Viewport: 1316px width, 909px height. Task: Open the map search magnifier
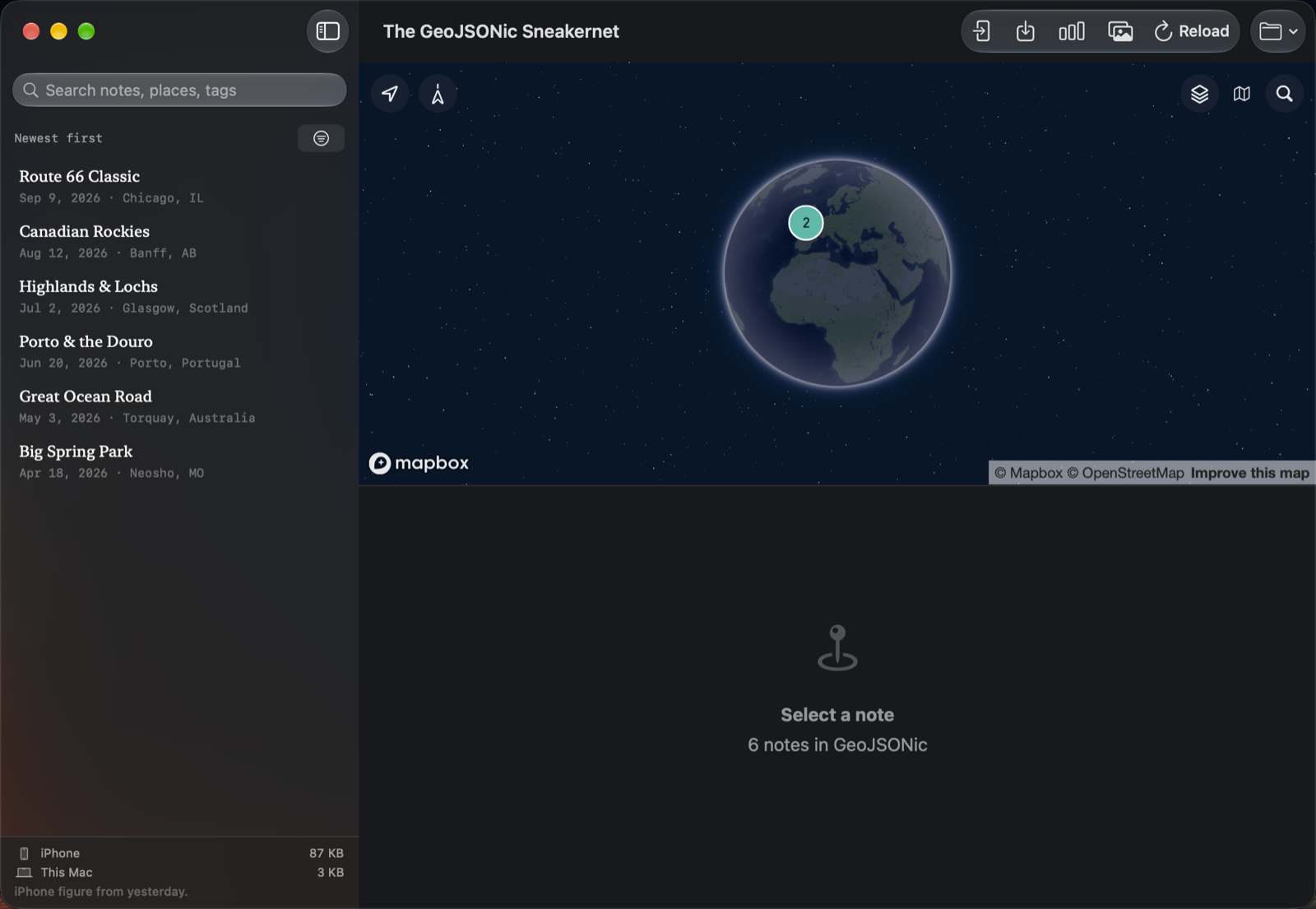tap(1284, 94)
